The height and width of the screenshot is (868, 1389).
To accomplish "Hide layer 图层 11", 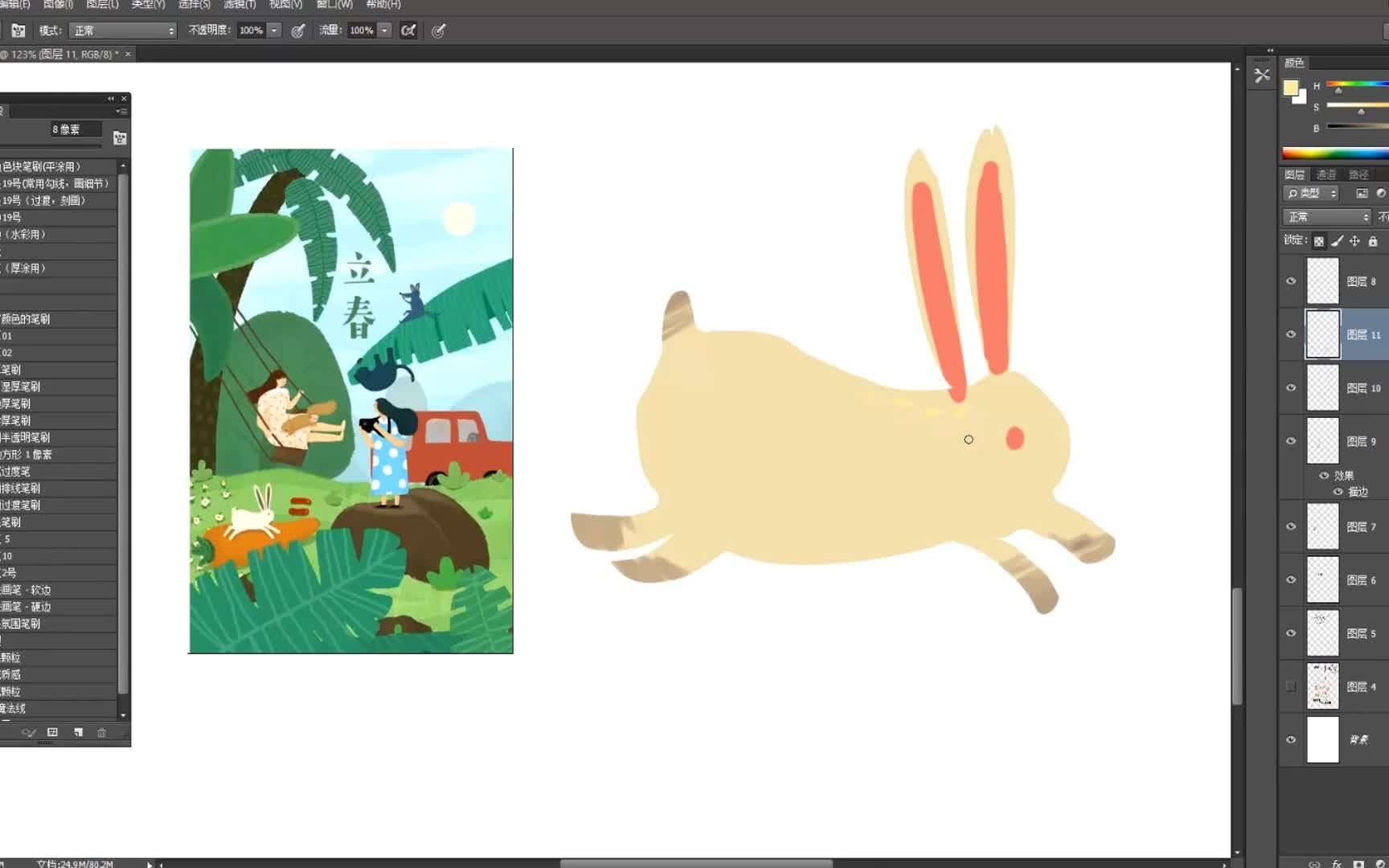I will tap(1291, 334).
